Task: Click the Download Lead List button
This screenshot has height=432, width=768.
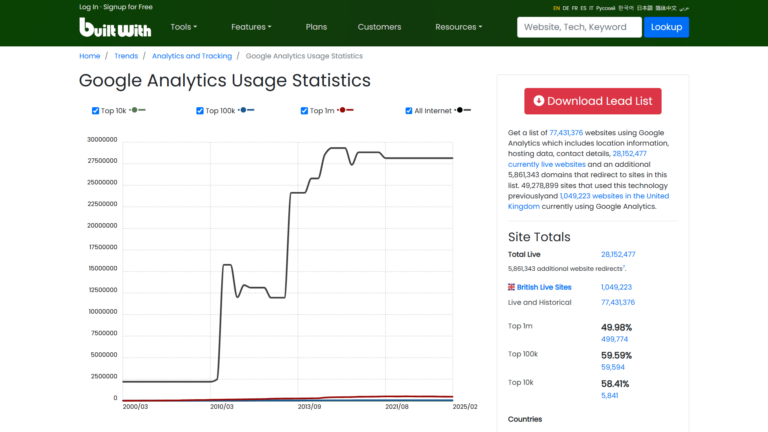Action: click(593, 101)
